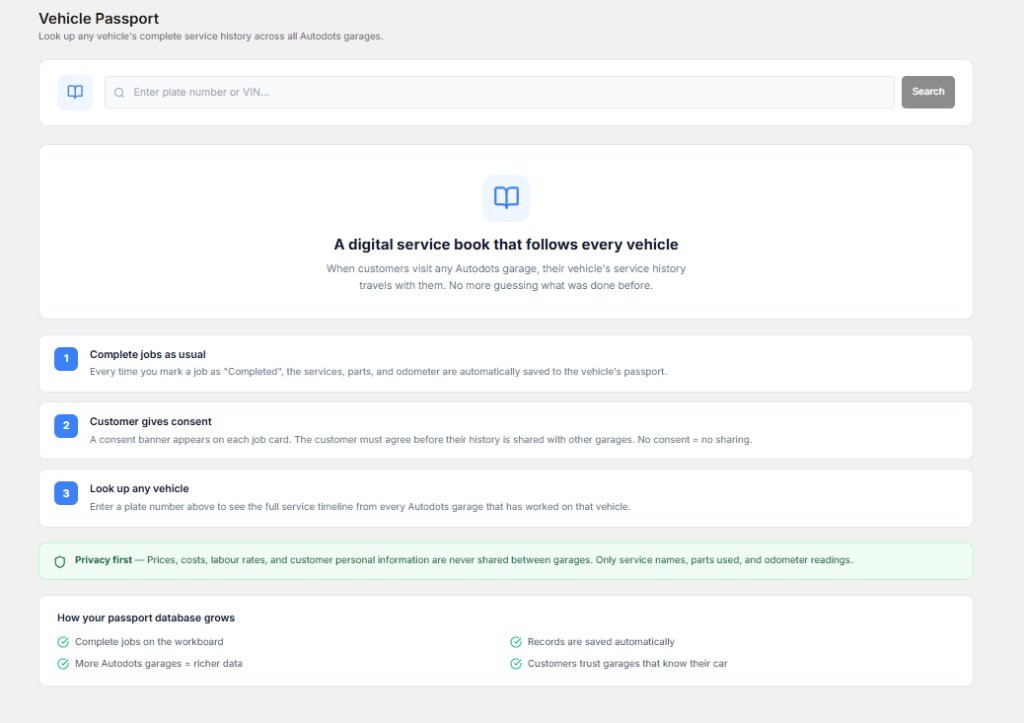The image size is (1024, 723).
Task: Select the blue step 1 badge
Action: (66, 359)
